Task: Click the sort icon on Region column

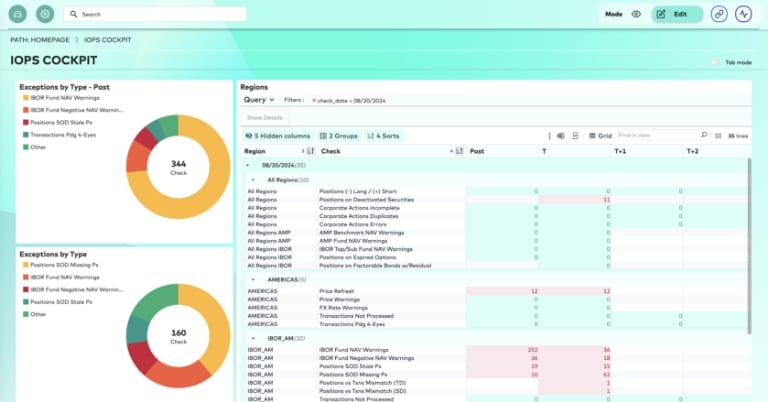Action: (x=308, y=151)
